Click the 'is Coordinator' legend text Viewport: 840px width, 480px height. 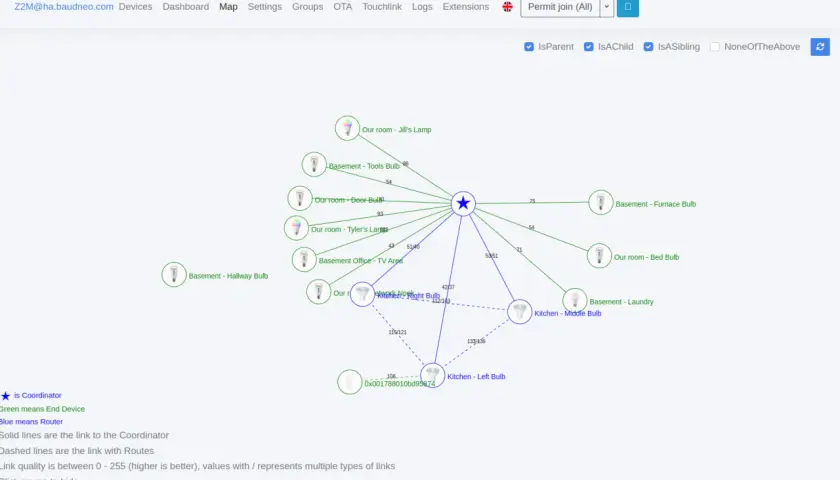38,395
